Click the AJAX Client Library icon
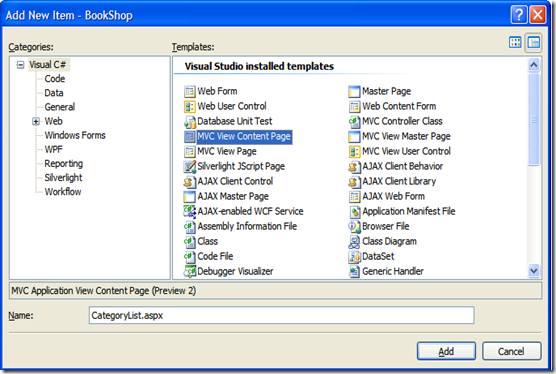Viewport: 556px width, 374px height. [354, 182]
